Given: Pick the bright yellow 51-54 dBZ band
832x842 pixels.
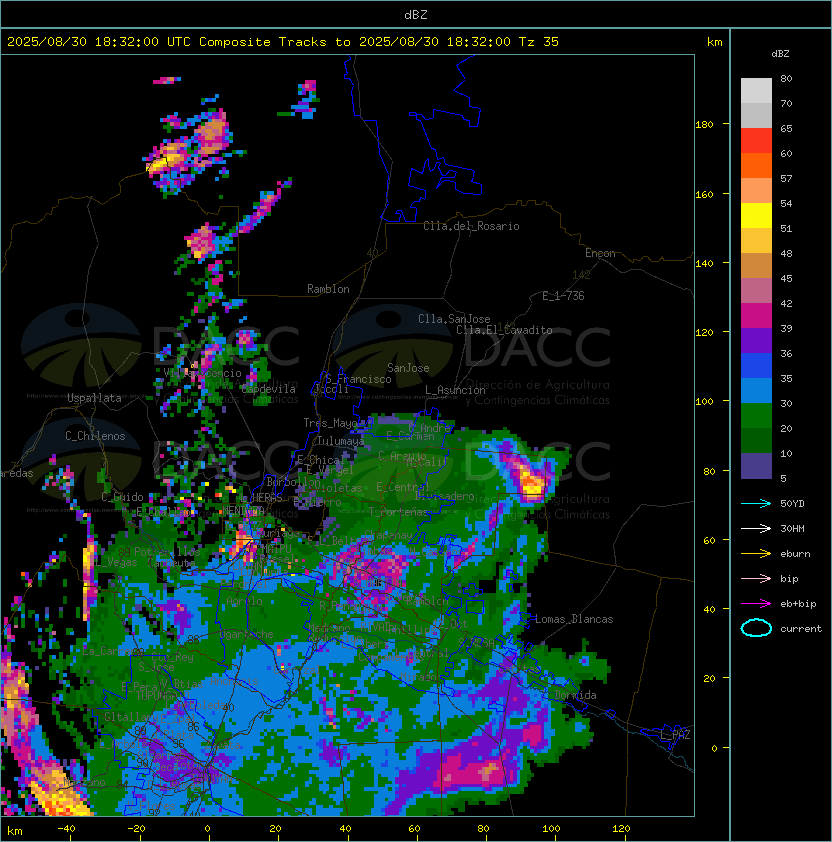Looking at the screenshot, I should pyautogui.click(x=756, y=215).
